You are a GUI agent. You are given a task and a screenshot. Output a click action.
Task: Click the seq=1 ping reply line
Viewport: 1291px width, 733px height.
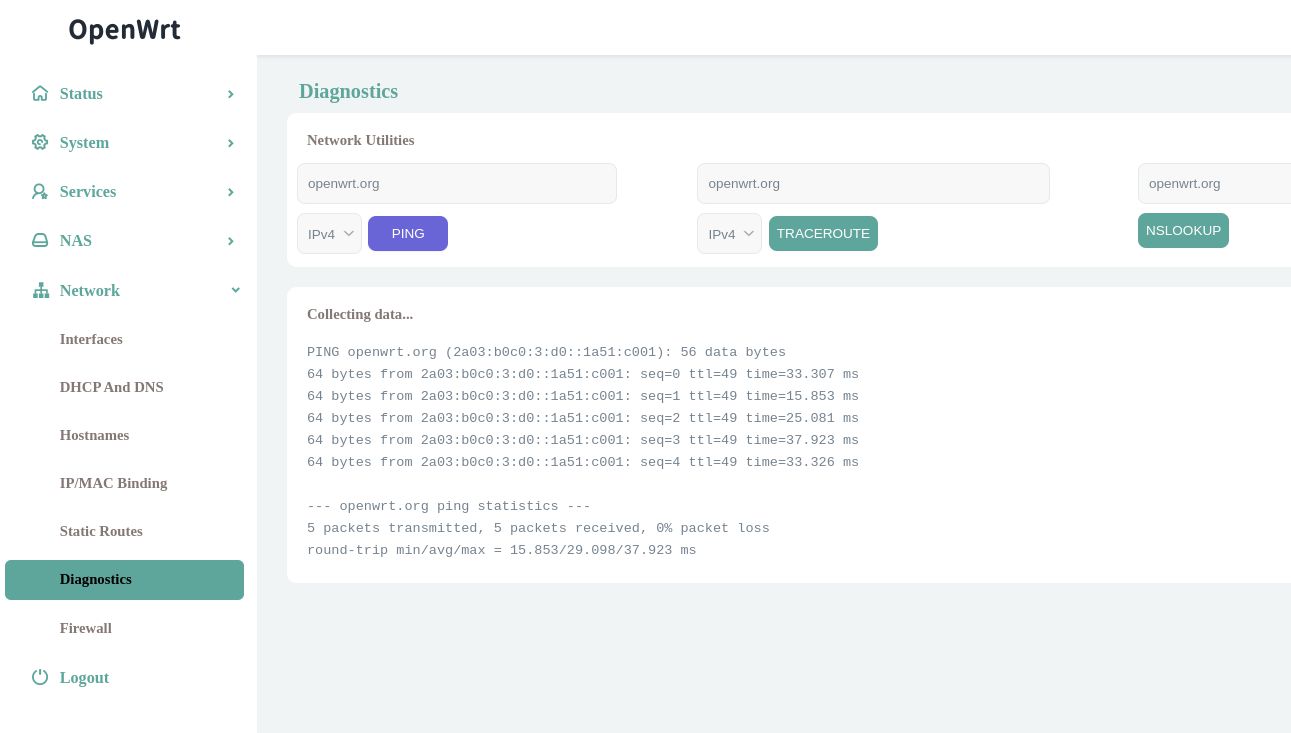[x=583, y=396]
